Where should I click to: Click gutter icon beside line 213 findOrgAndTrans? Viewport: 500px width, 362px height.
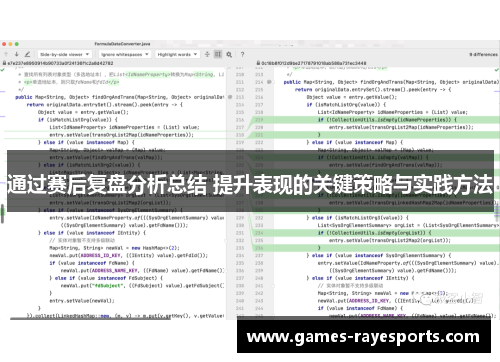click(x=230, y=97)
